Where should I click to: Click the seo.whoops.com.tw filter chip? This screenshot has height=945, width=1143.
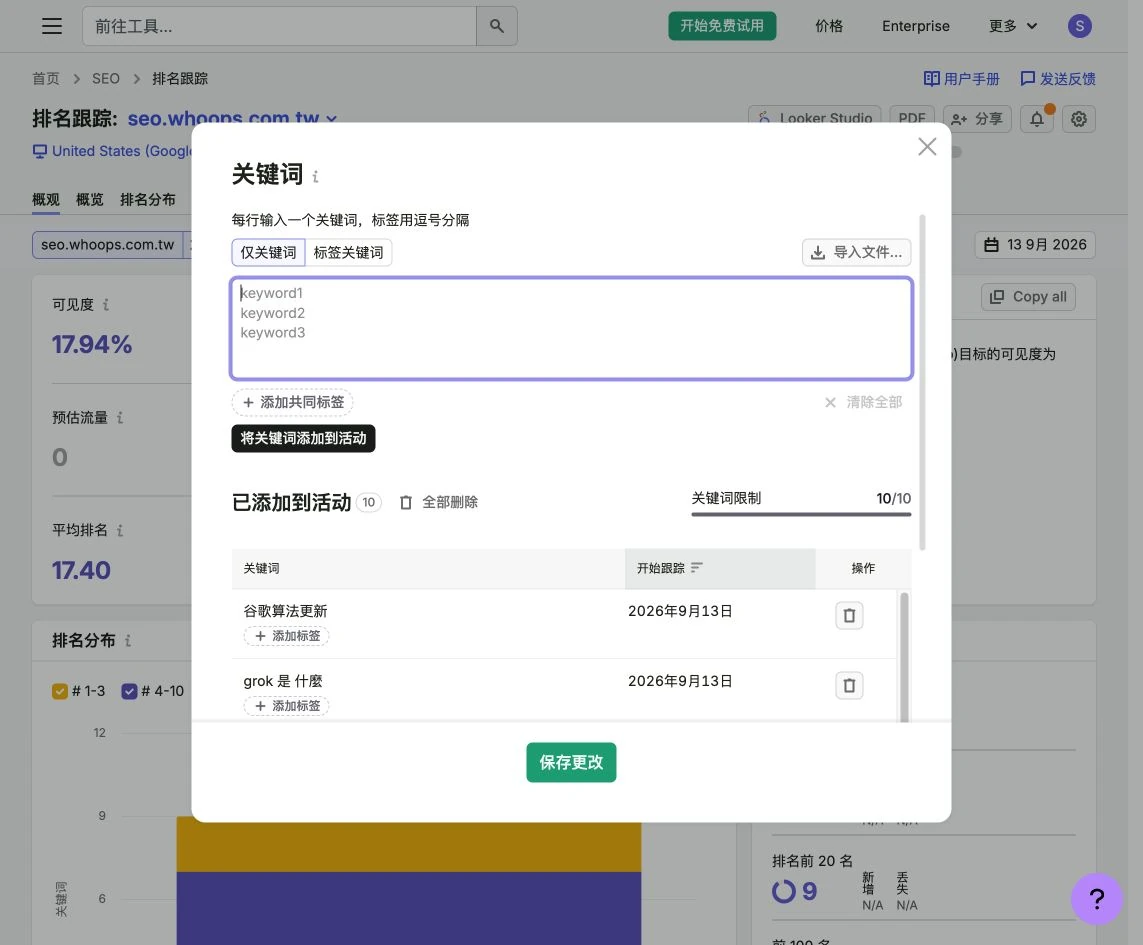(108, 245)
